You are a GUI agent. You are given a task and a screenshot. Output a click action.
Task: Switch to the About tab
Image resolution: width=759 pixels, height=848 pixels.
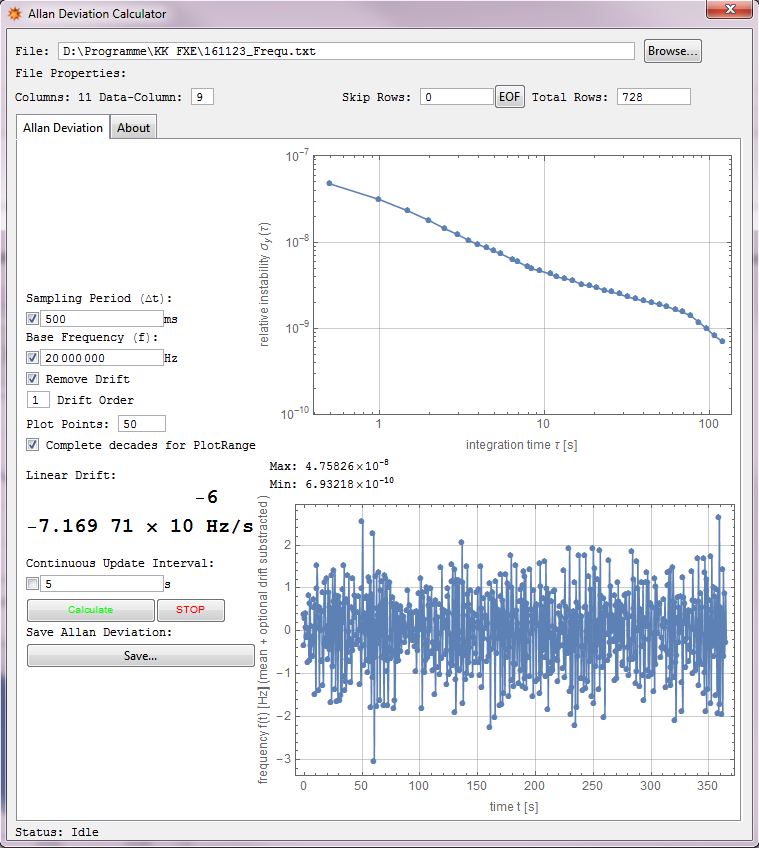click(133, 128)
